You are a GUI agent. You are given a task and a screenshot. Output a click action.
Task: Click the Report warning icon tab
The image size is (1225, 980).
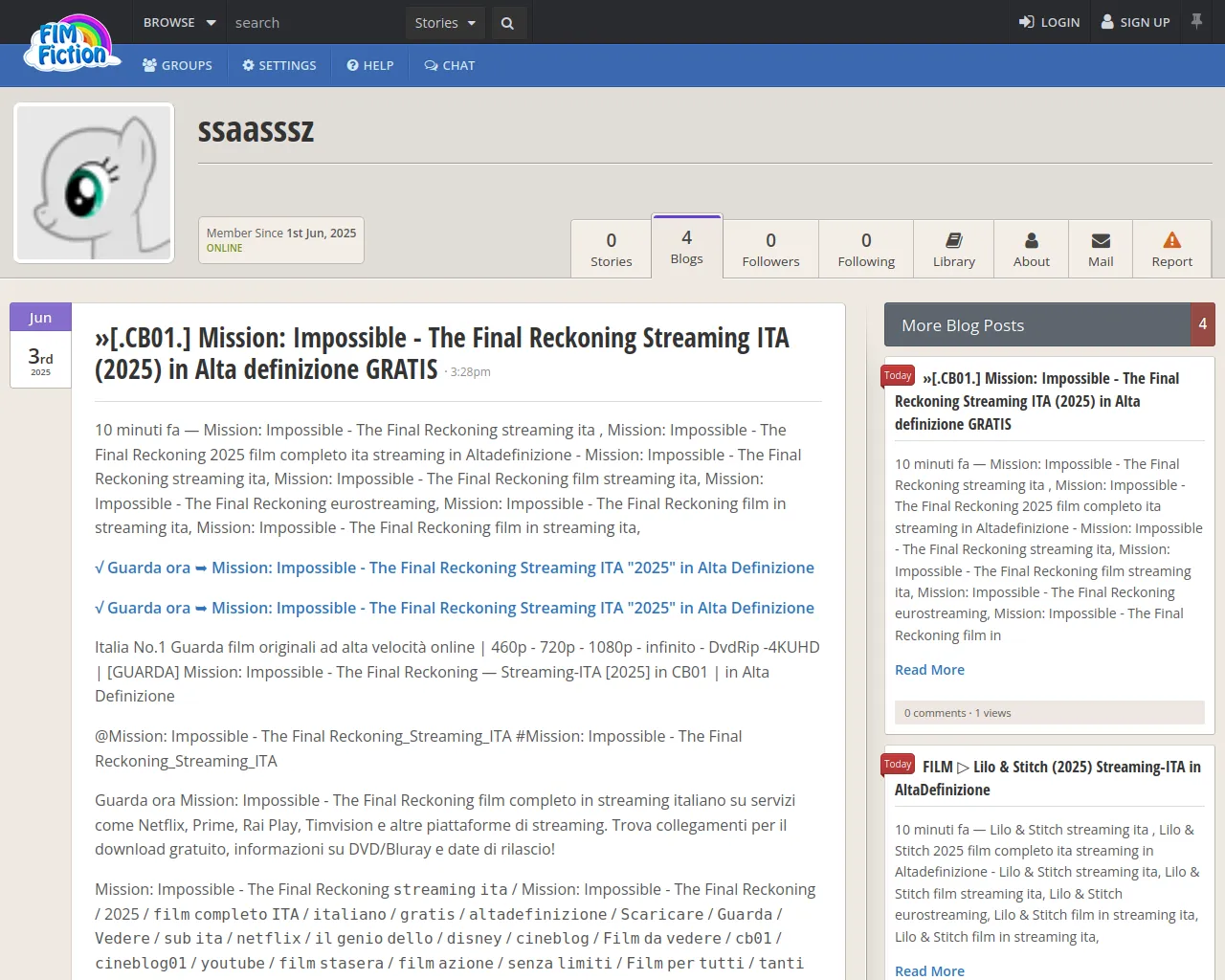coord(1172,249)
